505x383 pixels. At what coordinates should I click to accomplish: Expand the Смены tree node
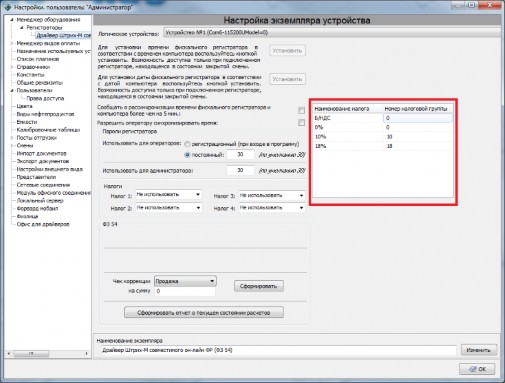(12, 146)
